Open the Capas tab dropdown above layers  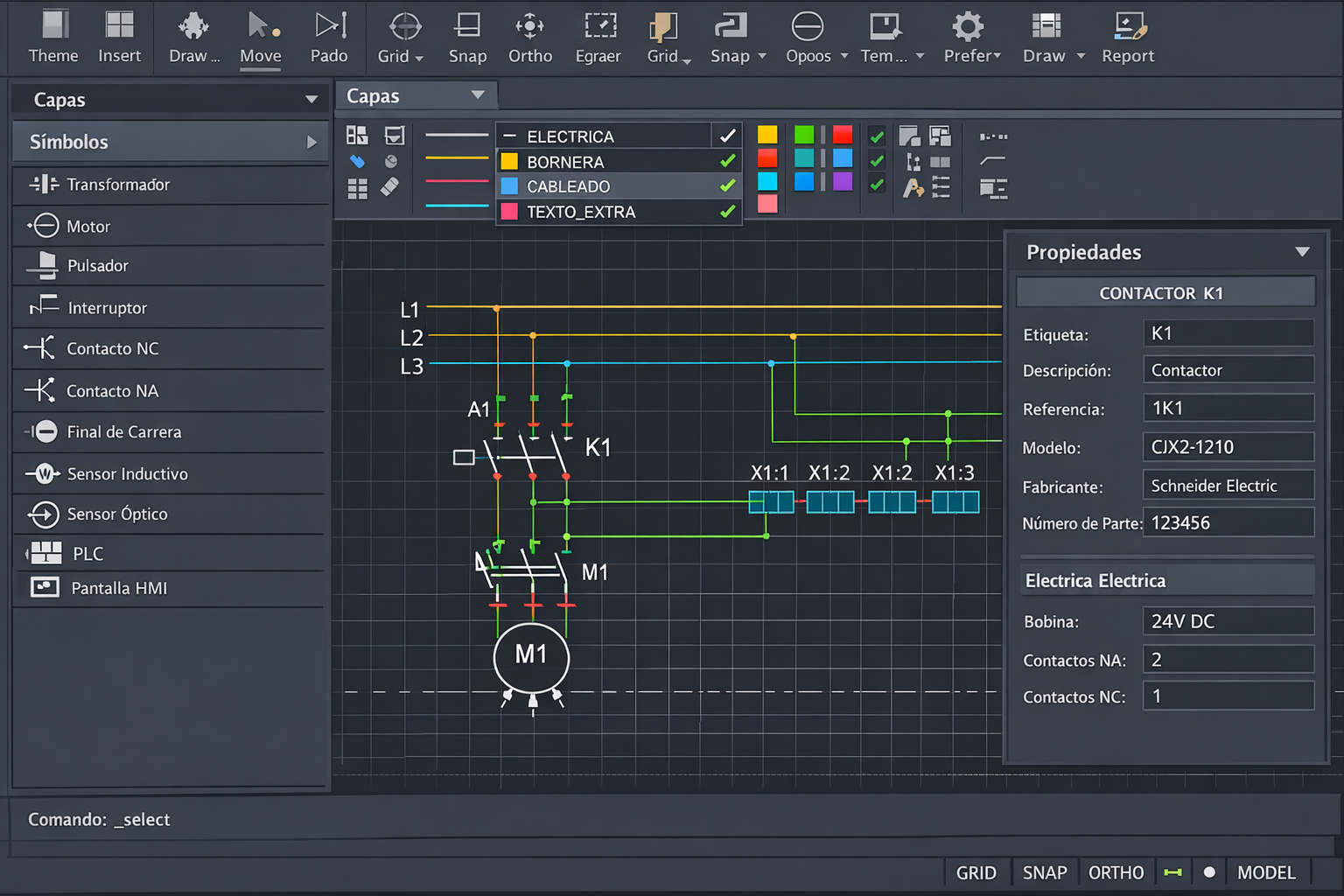click(x=478, y=95)
